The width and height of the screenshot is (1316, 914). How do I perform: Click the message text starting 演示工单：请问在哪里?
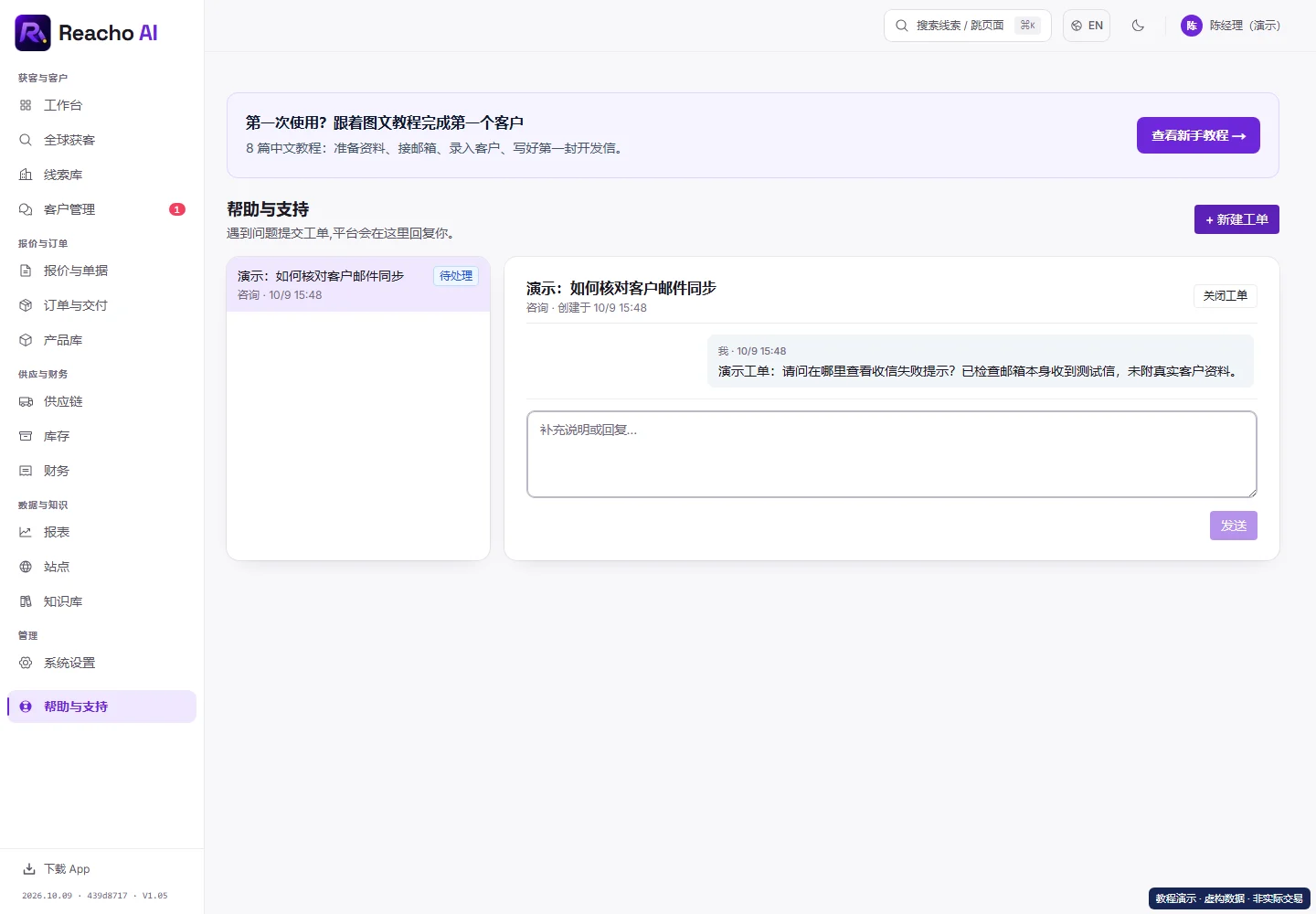pyautogui.click(x=980, y=371)
